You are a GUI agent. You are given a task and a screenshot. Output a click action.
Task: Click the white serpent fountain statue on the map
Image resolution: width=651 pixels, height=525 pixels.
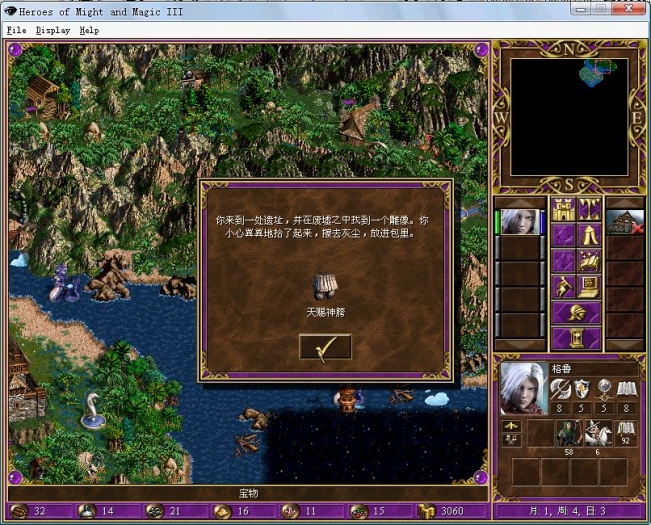(x=92, y=411)
